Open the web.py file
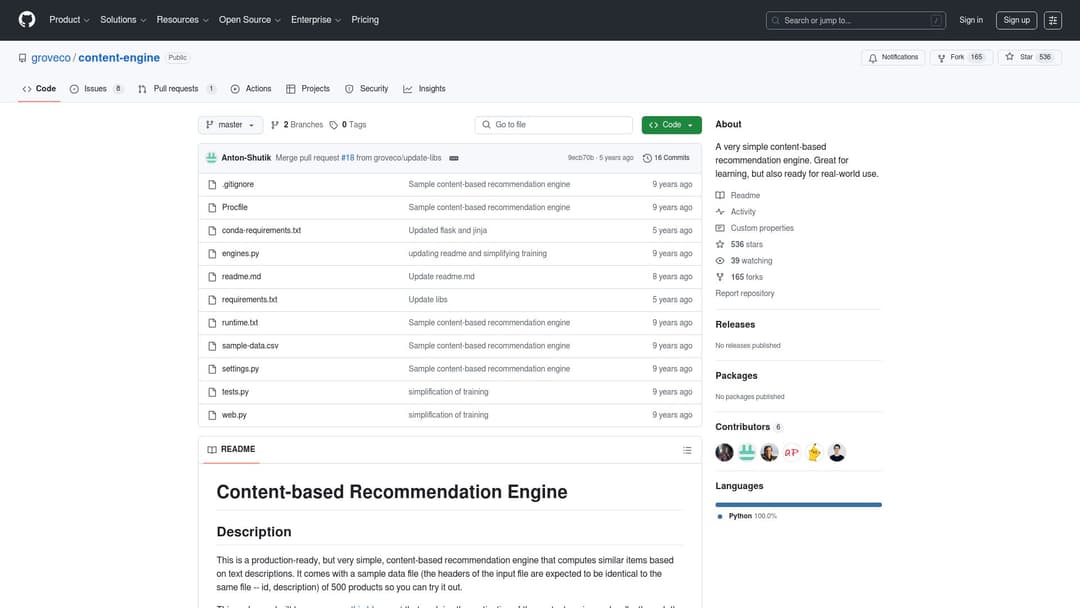The image size is (1080, 608). pyautogui.click(x=234, y=415)
